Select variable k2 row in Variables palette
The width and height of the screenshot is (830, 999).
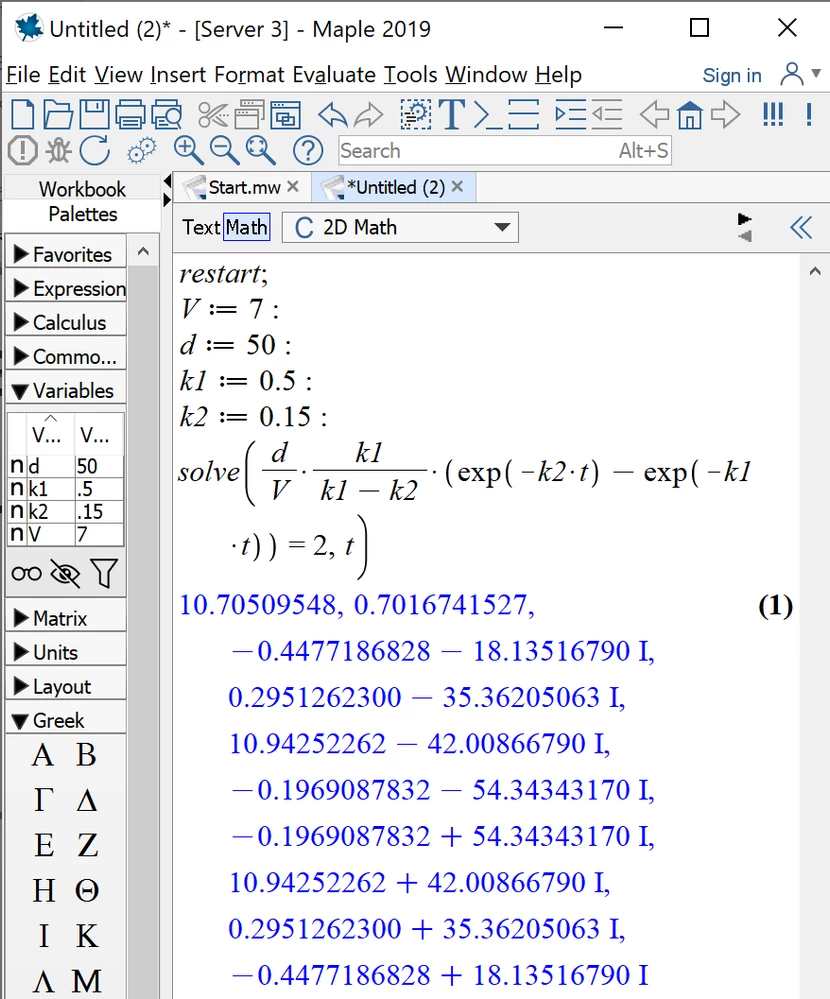click(66, 512)
